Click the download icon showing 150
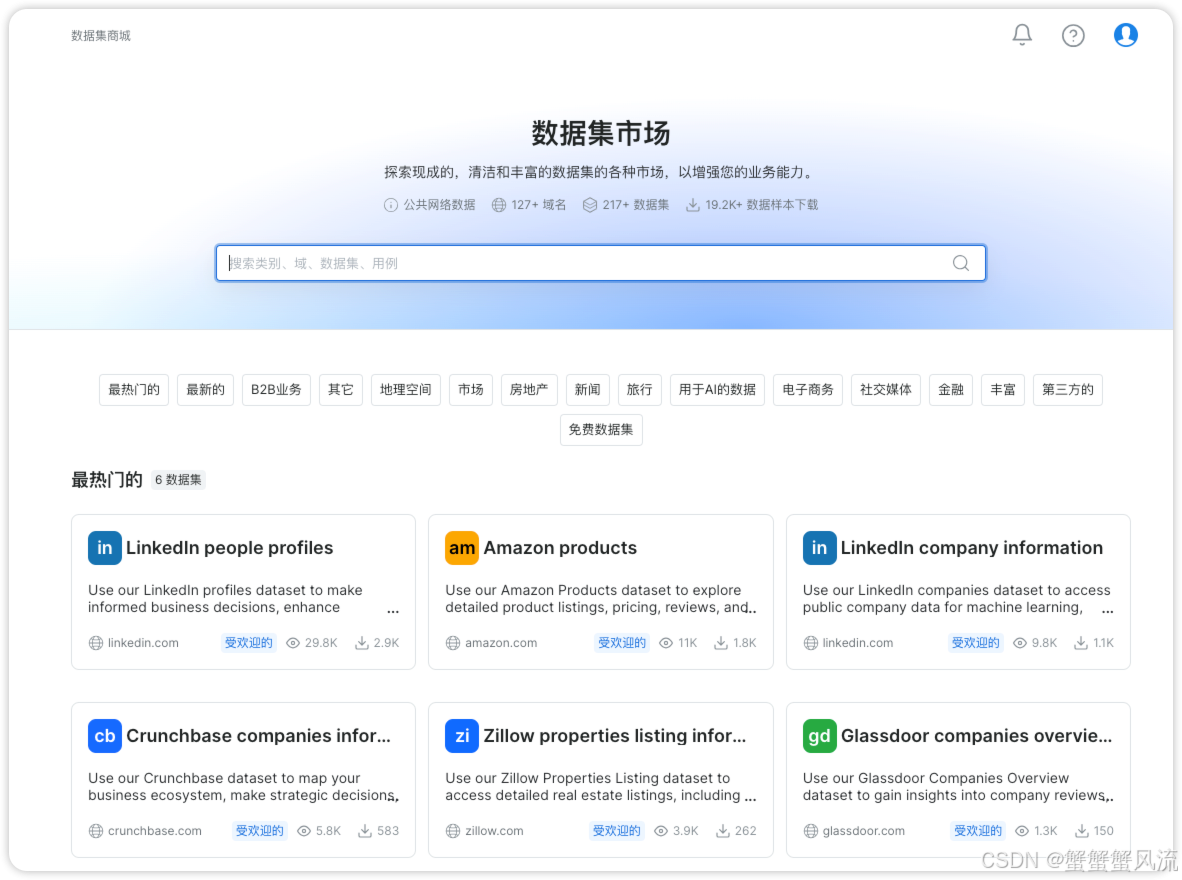Screen dimensions: 1182x880 pos(1082,831)
